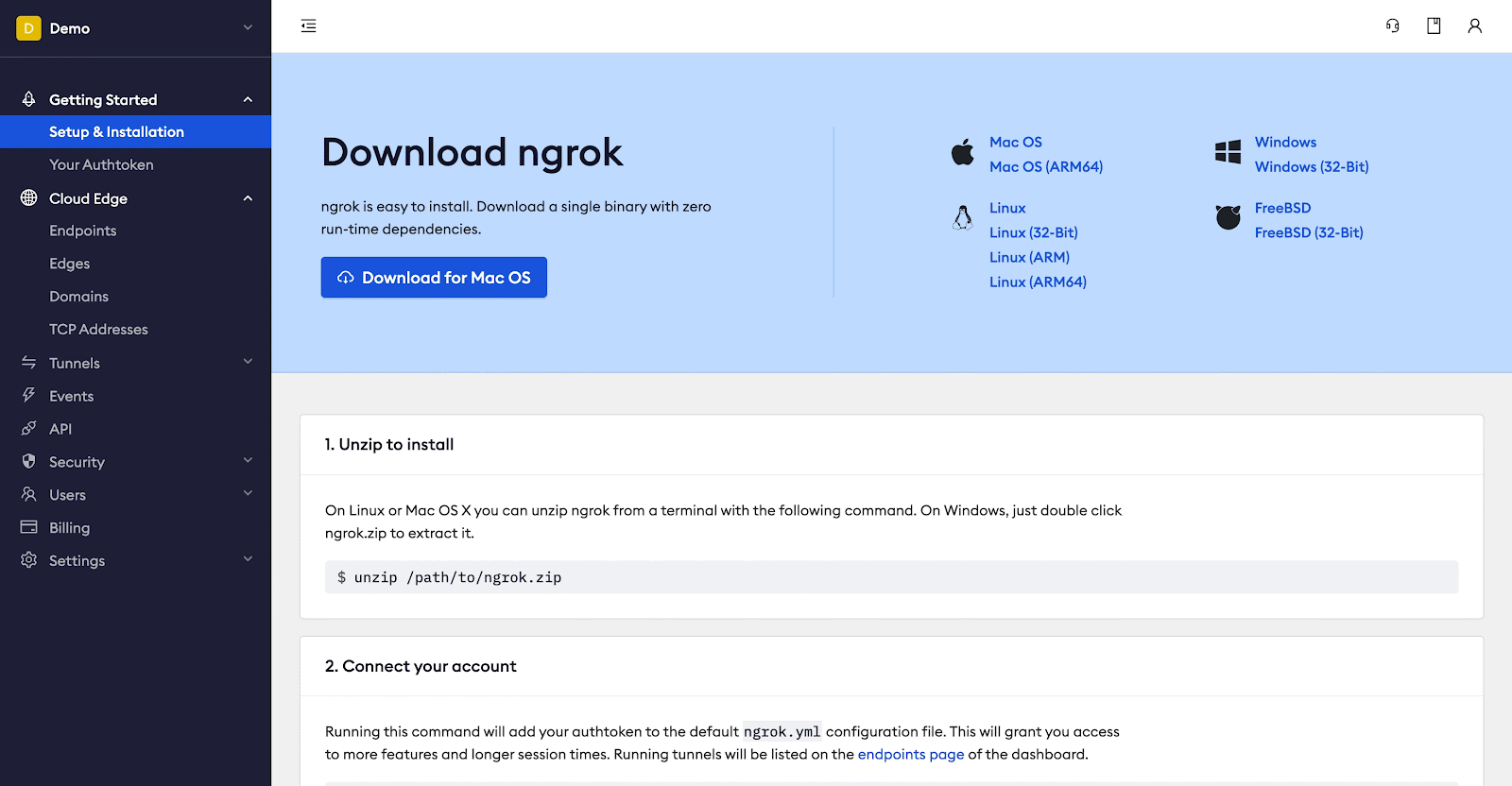Click the API plug icon in sidebar
Viewport: 1512px width, 786px height.
point(29,429)
